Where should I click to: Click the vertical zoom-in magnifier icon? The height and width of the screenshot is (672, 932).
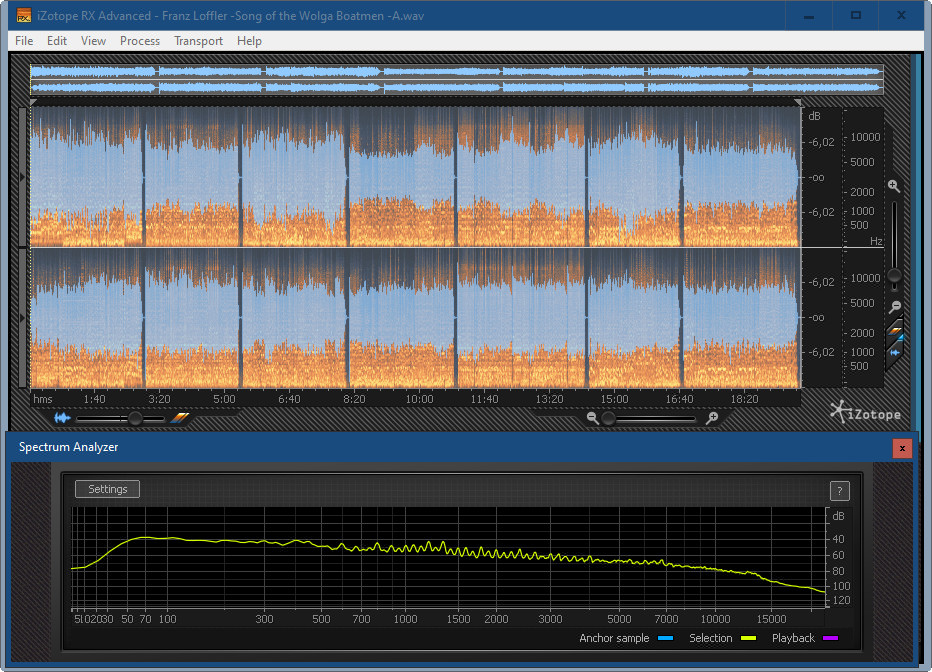point(894,187)
